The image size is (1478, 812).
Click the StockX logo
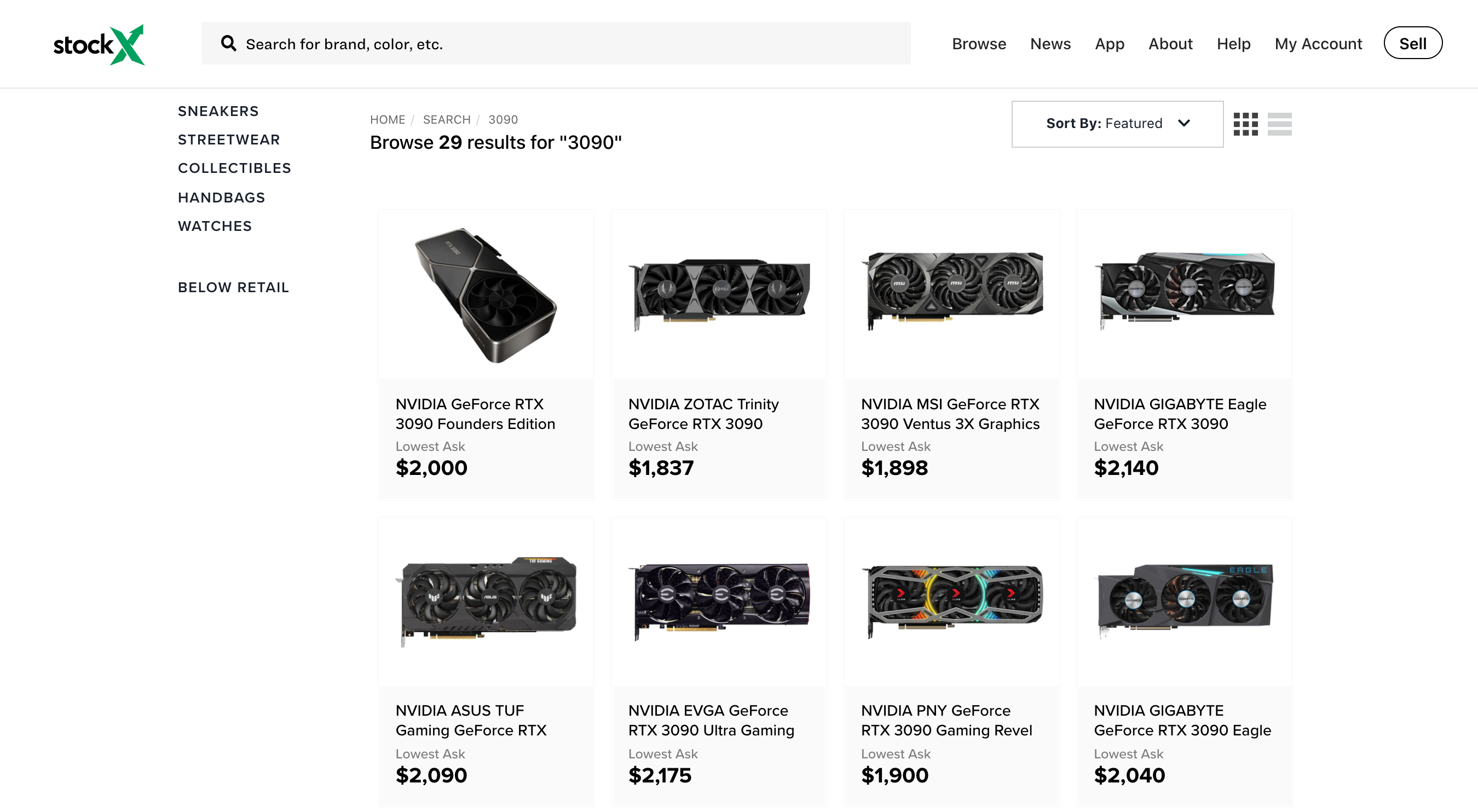(99, 45)
